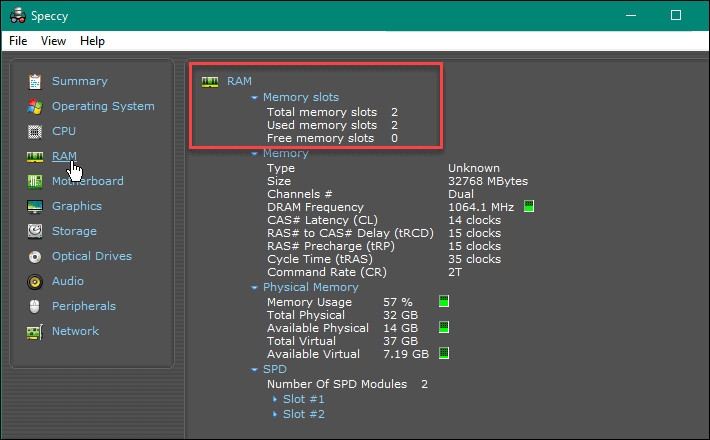Viewport: 710px width, 440px height.
Task: Maximize the Speccy window
Action: coord(676,15)
